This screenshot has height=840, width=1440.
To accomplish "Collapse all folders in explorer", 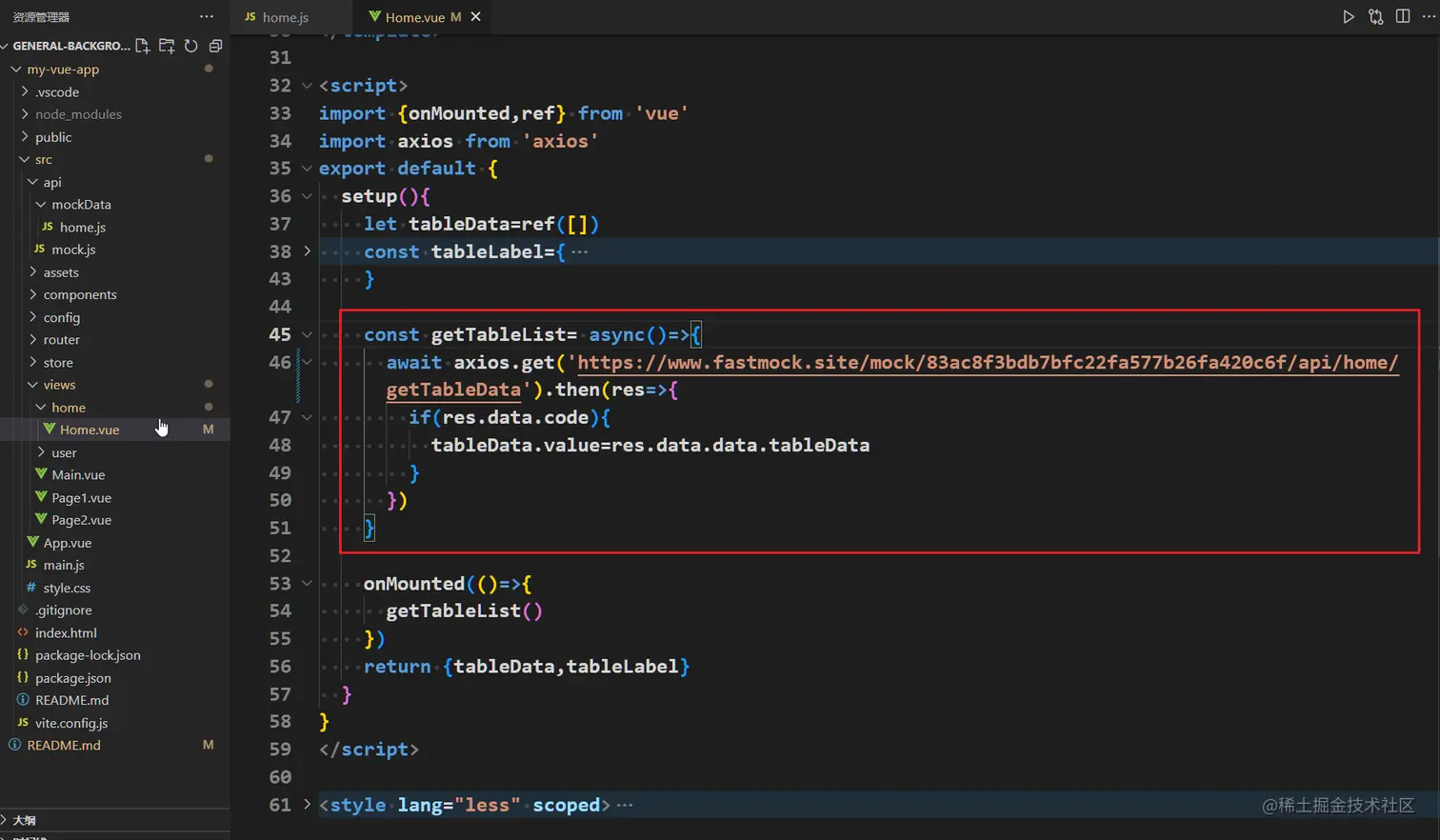I will coord(215,46).
